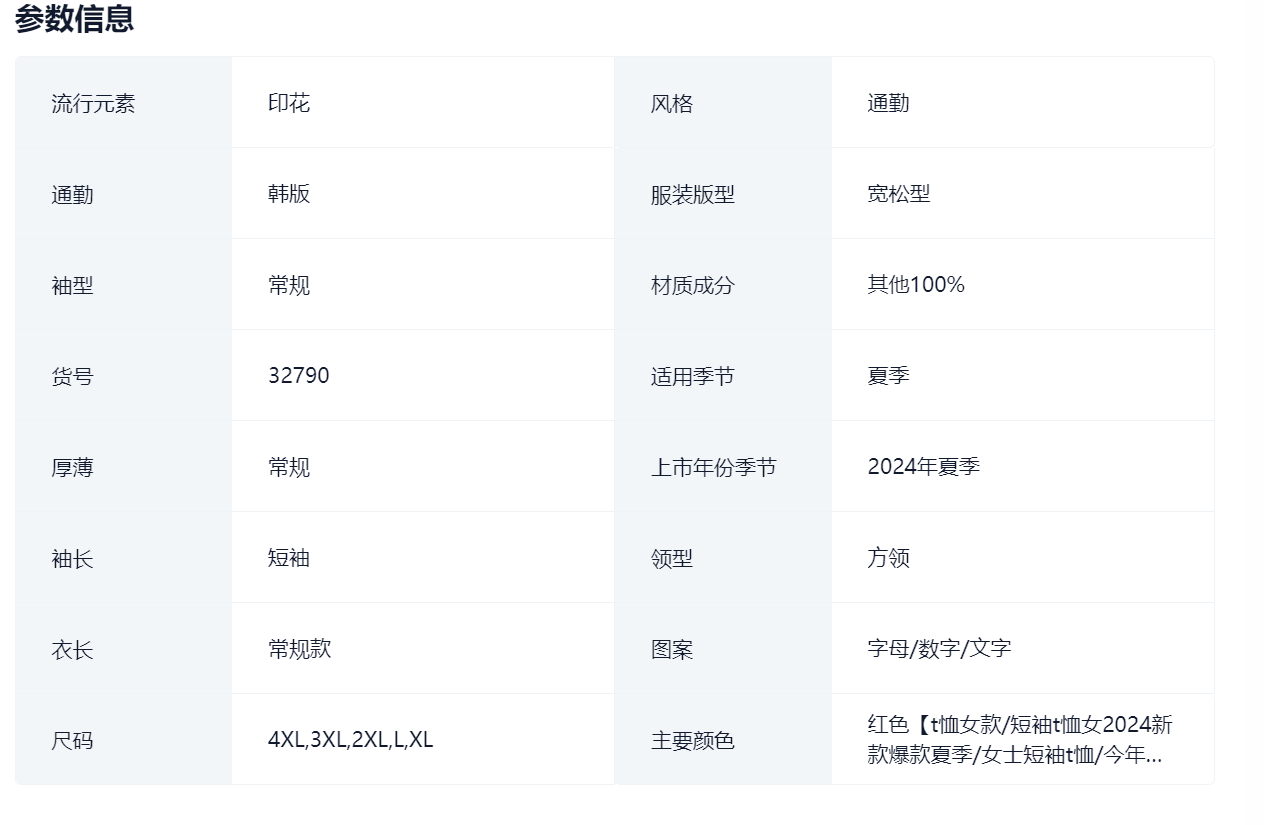This screenshot has width=1264, height=825.
Task: Click the 其他100% value cell
Action: pyautogui.click(x=916, y=285)
